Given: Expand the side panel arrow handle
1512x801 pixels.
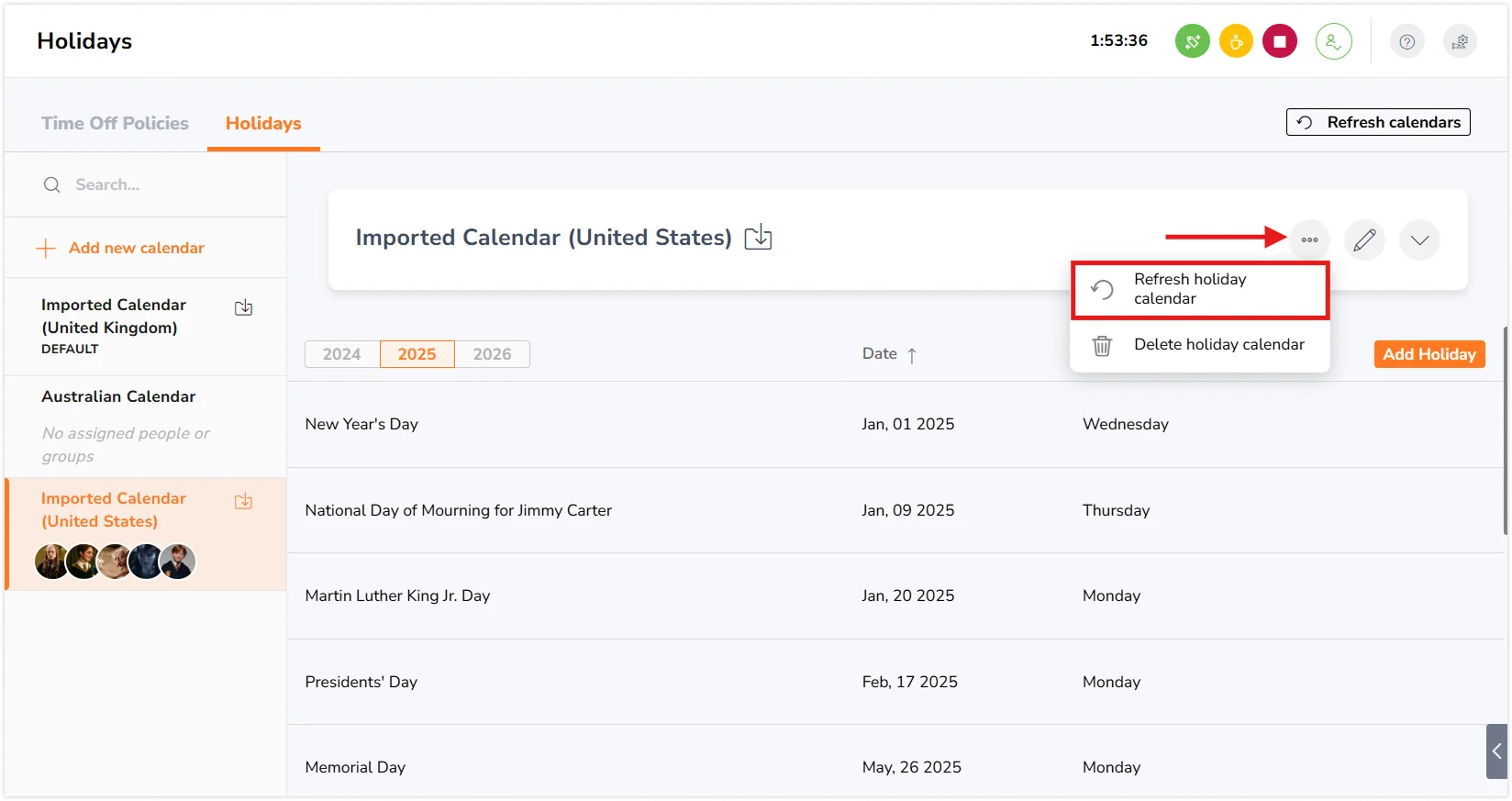Looking at the screenshot, I should pos(1496,751).
